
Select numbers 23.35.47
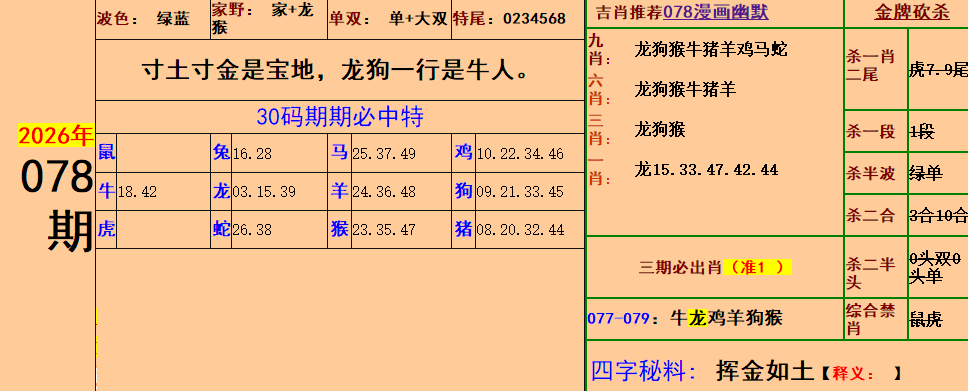coord(383,230)
